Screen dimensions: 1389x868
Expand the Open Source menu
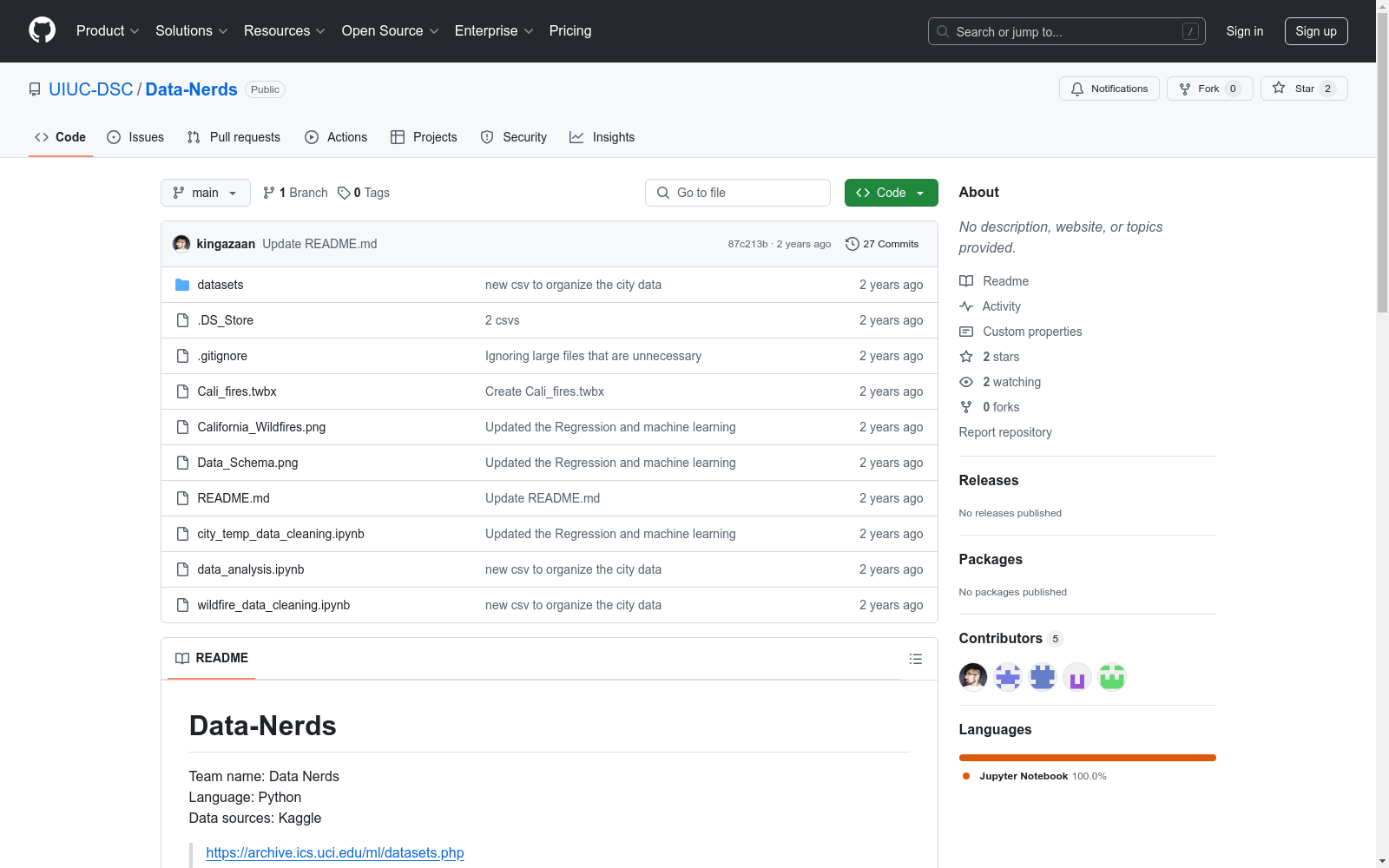(391, 31)
